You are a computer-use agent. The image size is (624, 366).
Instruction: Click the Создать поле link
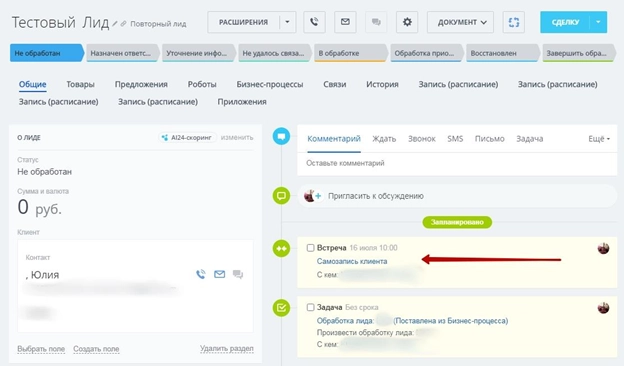tap(96, 349)
